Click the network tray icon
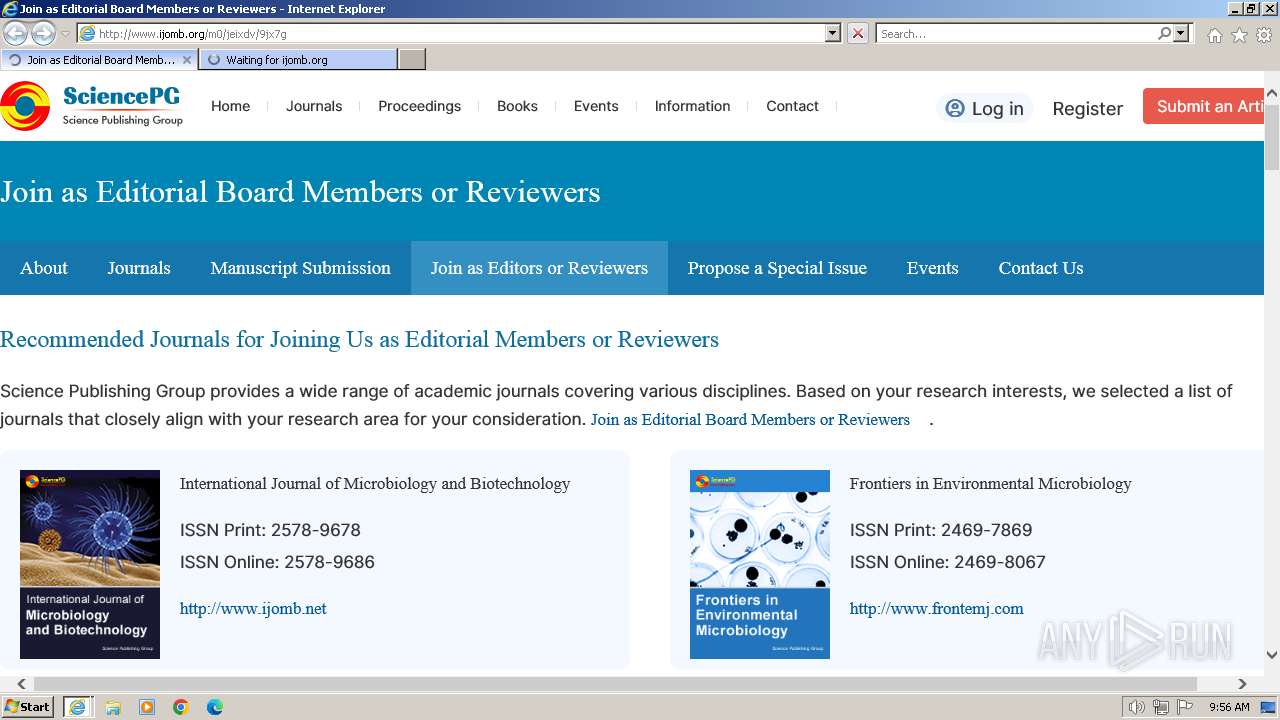The image size is (1280, 720). [1161, 707]
